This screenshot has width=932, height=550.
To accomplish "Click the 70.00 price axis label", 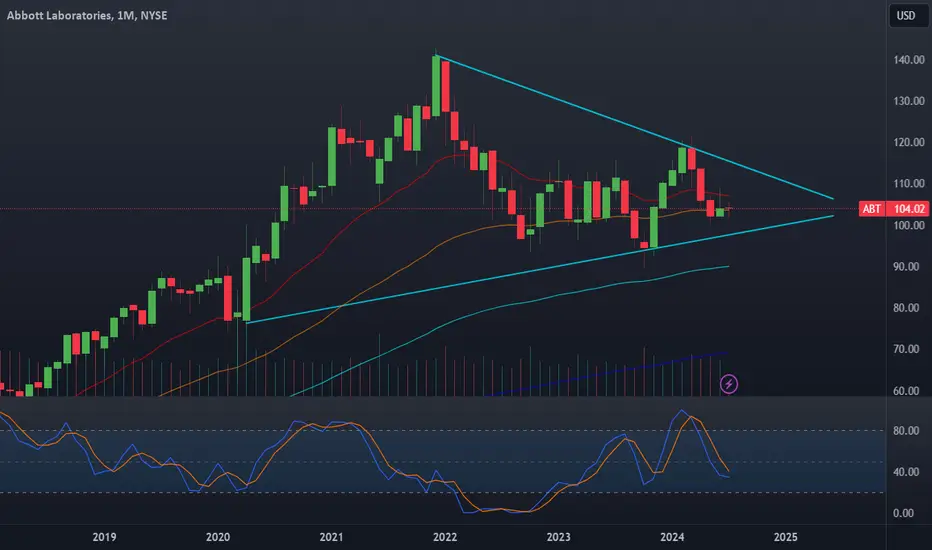I will [906, 349].
